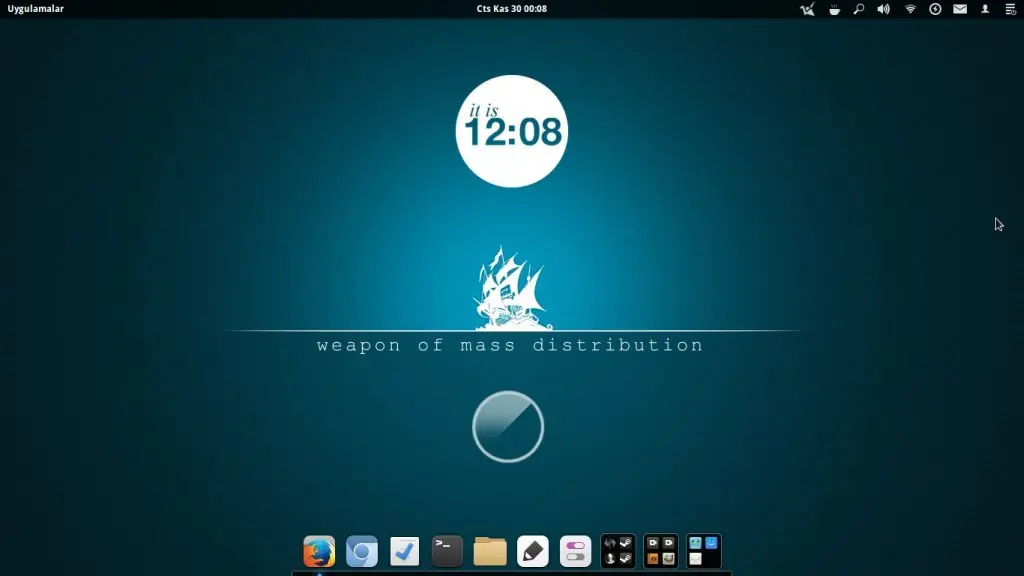1024x576 pixels.
Task: Click the 'it is 12:08' clock widget
Action: tap(512, 131)
